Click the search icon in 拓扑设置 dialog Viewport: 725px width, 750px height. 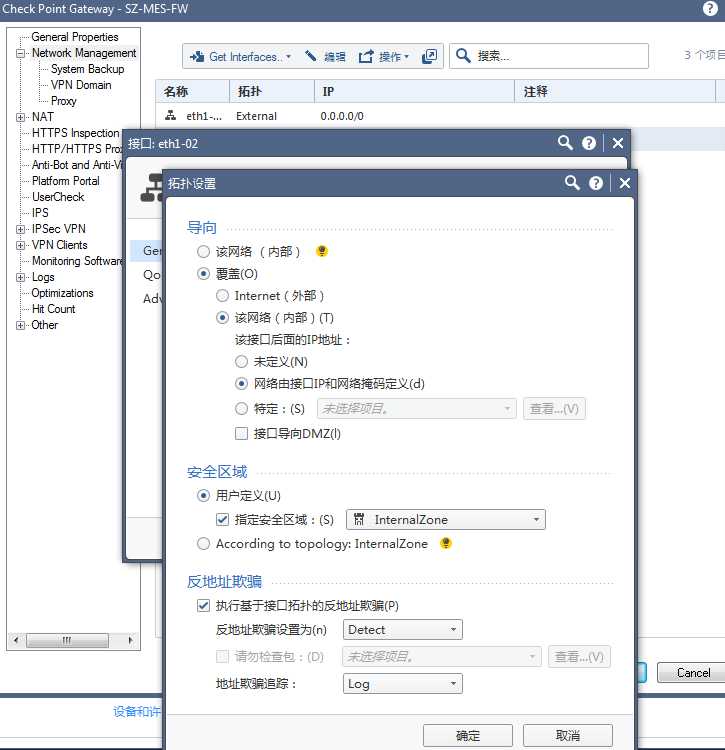[x=572, y=183]
